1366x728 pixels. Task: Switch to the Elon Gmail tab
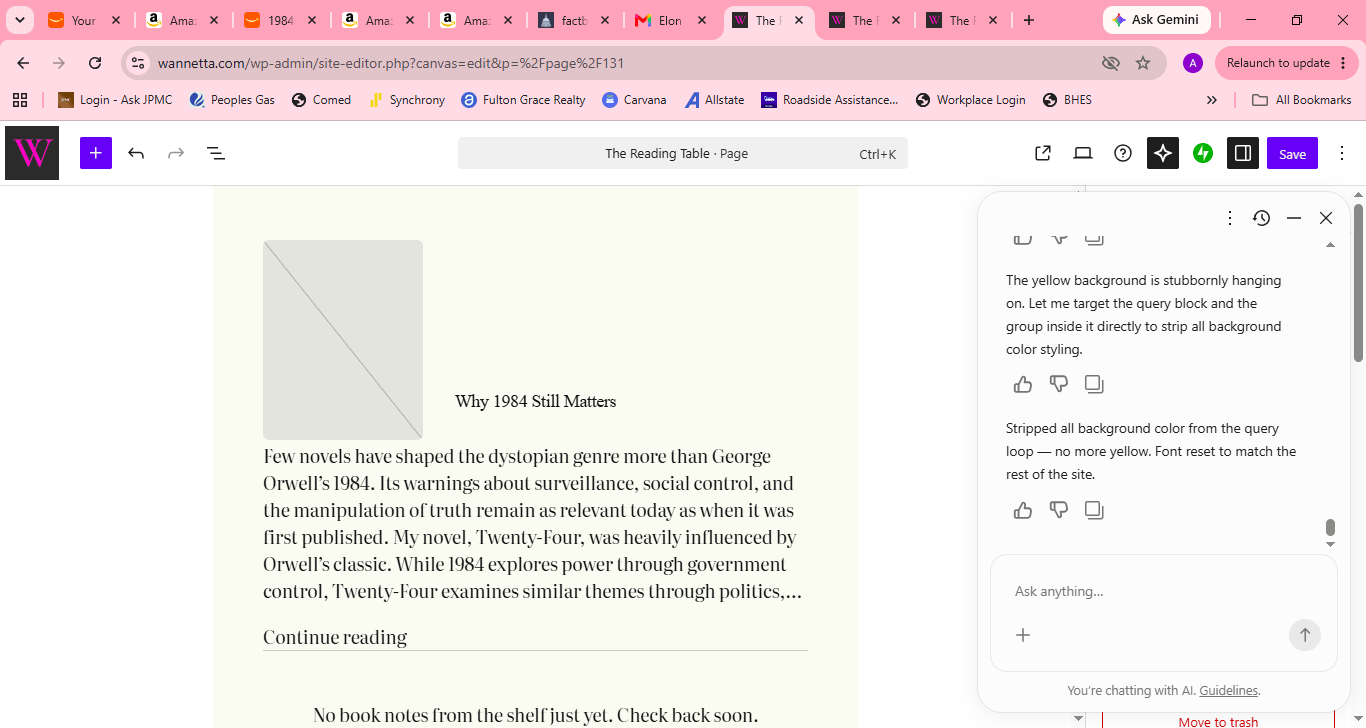point(671,20)
